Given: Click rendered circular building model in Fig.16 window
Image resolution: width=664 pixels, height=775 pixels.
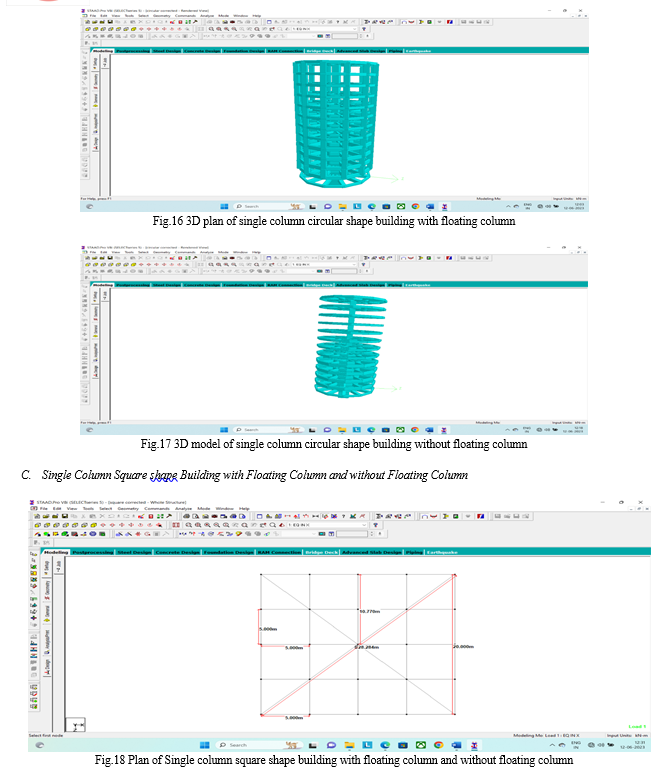Looking at the screenshot, I should point(336,124).
